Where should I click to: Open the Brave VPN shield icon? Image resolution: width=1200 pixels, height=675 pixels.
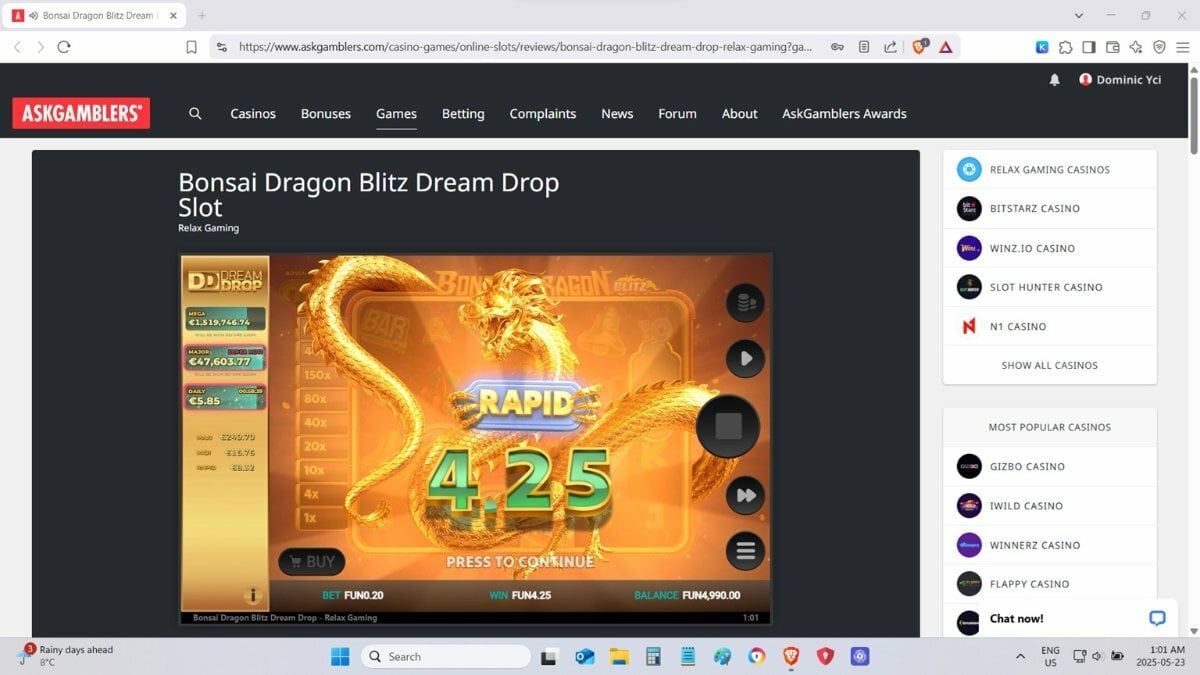[x=1160, y=47]
